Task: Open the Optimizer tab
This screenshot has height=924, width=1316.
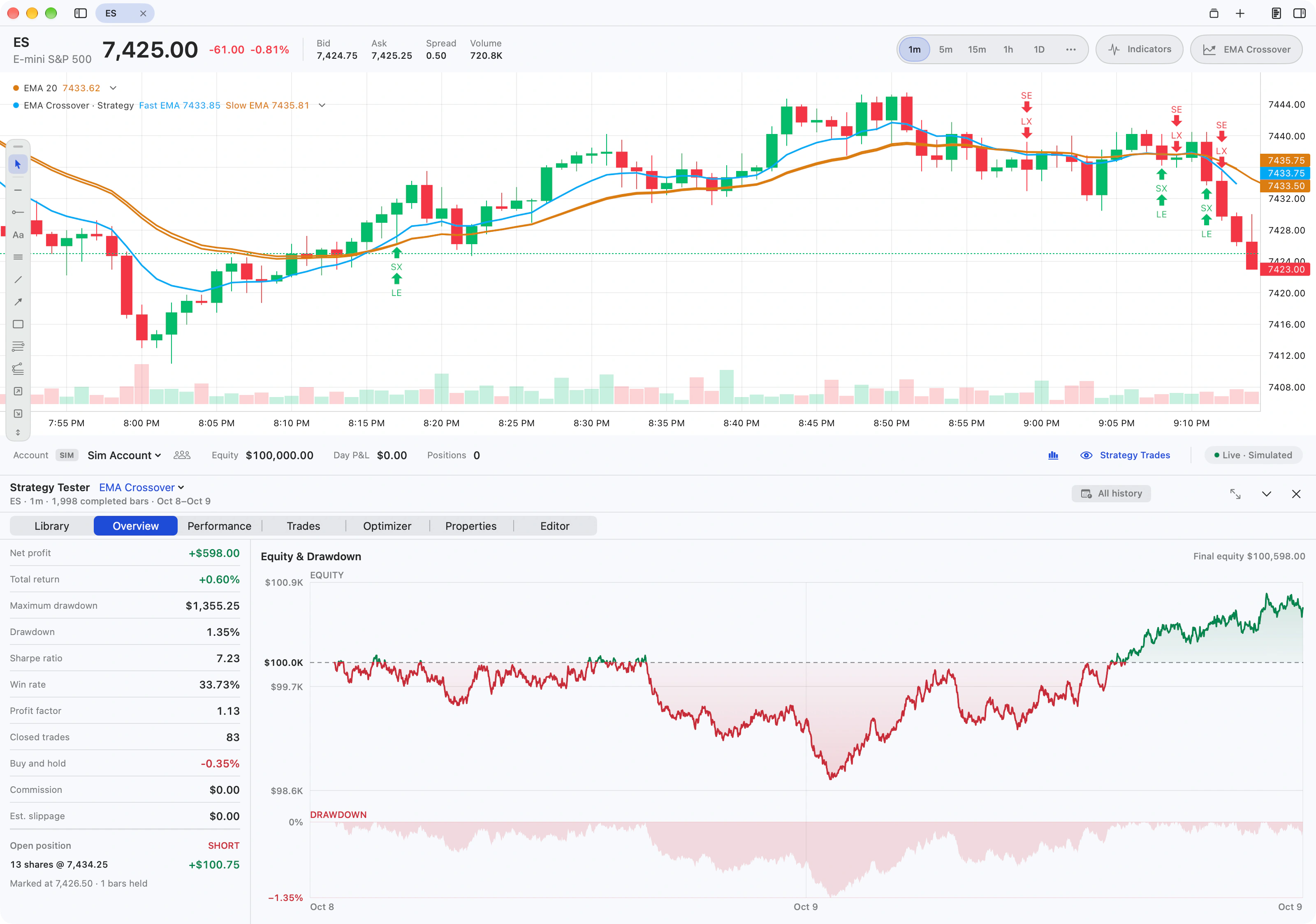Action: [x=387, y=526]
